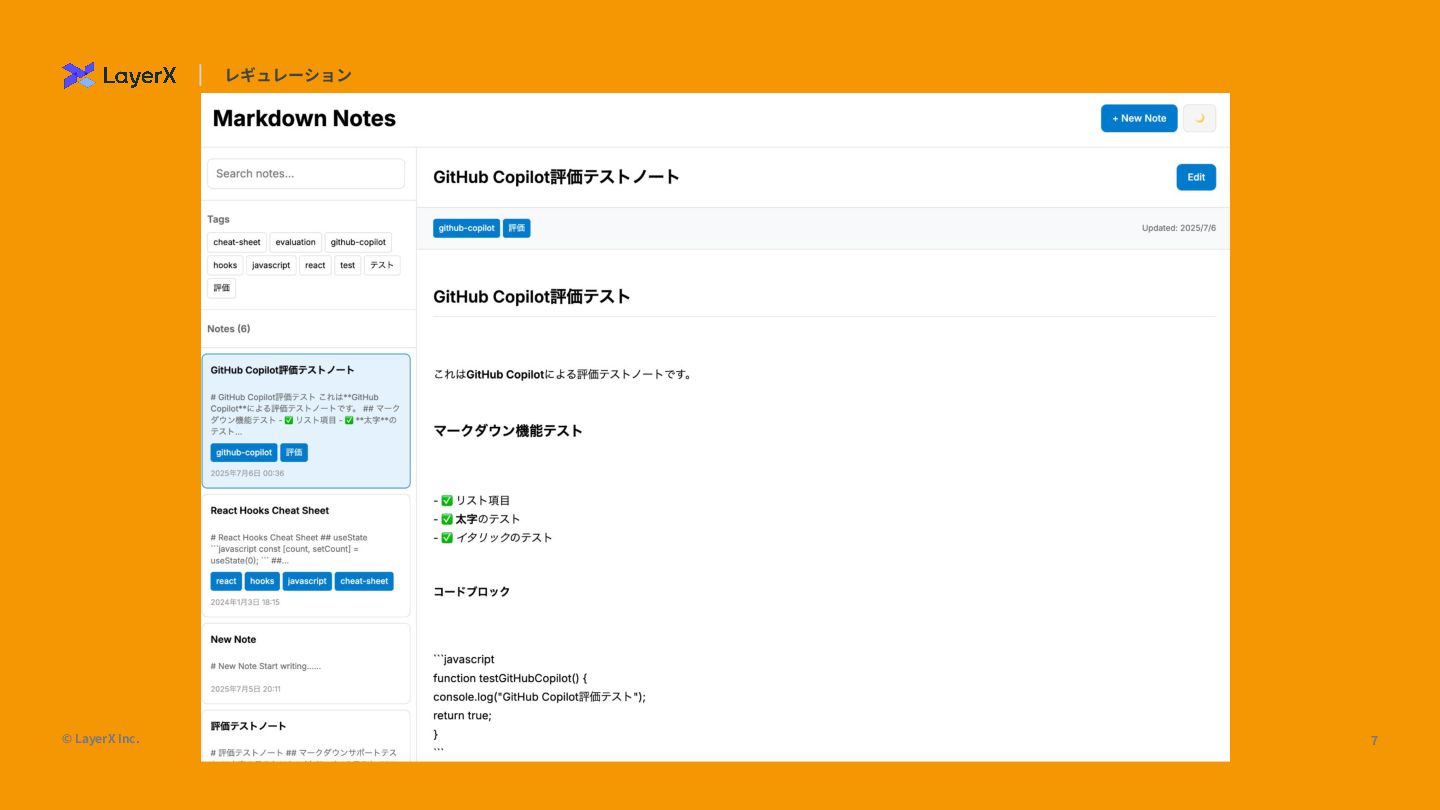The height and width of the screenshot is (810, 1440).
Task: Click the javascript tag on React Hooks card
Action: pyautogui.click(x=307, y=581)
